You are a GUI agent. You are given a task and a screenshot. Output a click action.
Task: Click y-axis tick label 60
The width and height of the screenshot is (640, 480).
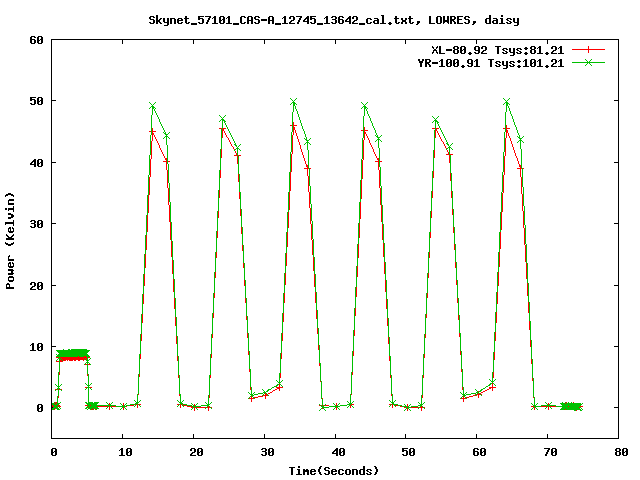pyautogui.click(x=36, y=40)
